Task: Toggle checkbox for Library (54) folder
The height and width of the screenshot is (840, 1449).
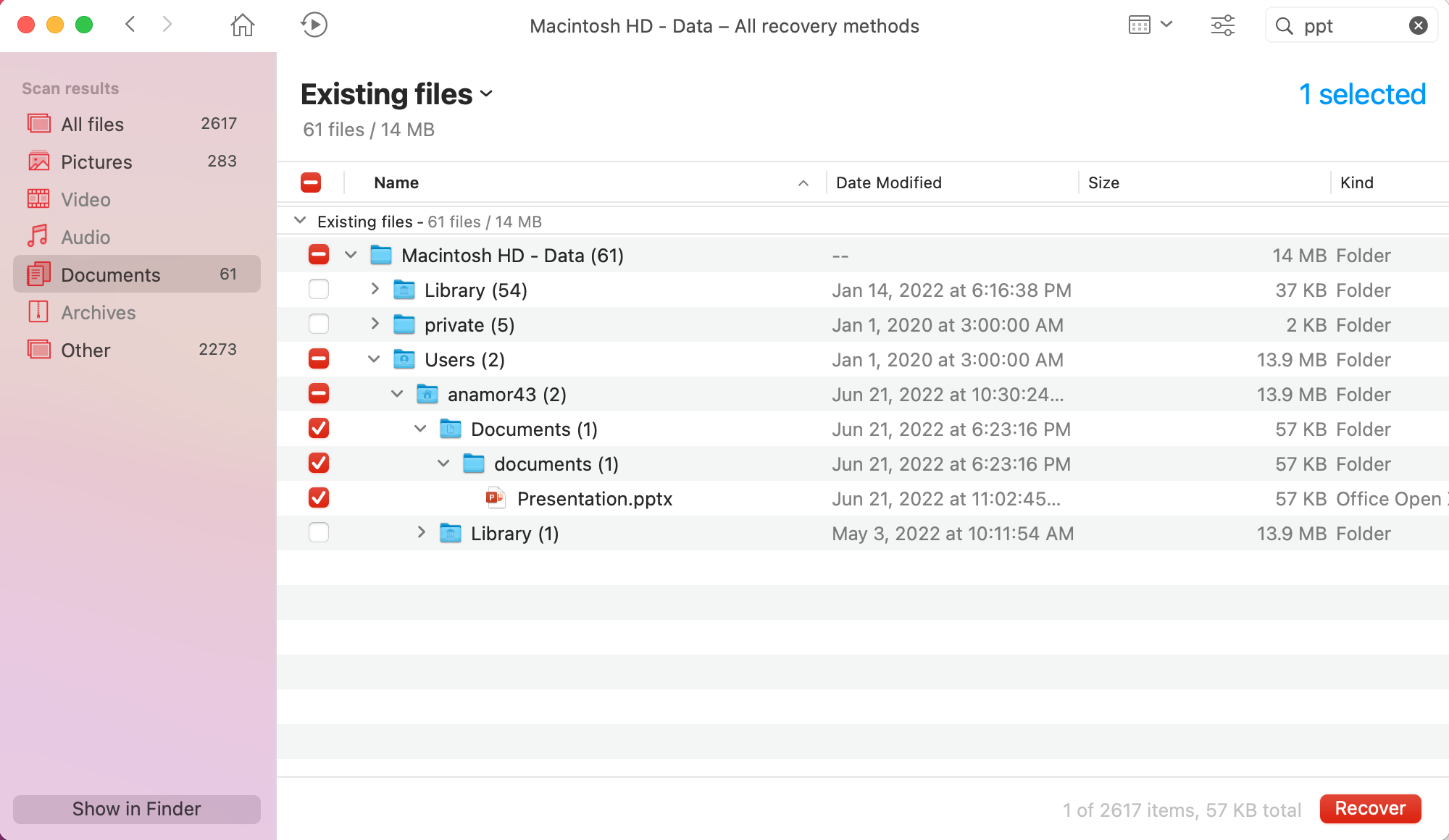Action: (x=319, y=289)
